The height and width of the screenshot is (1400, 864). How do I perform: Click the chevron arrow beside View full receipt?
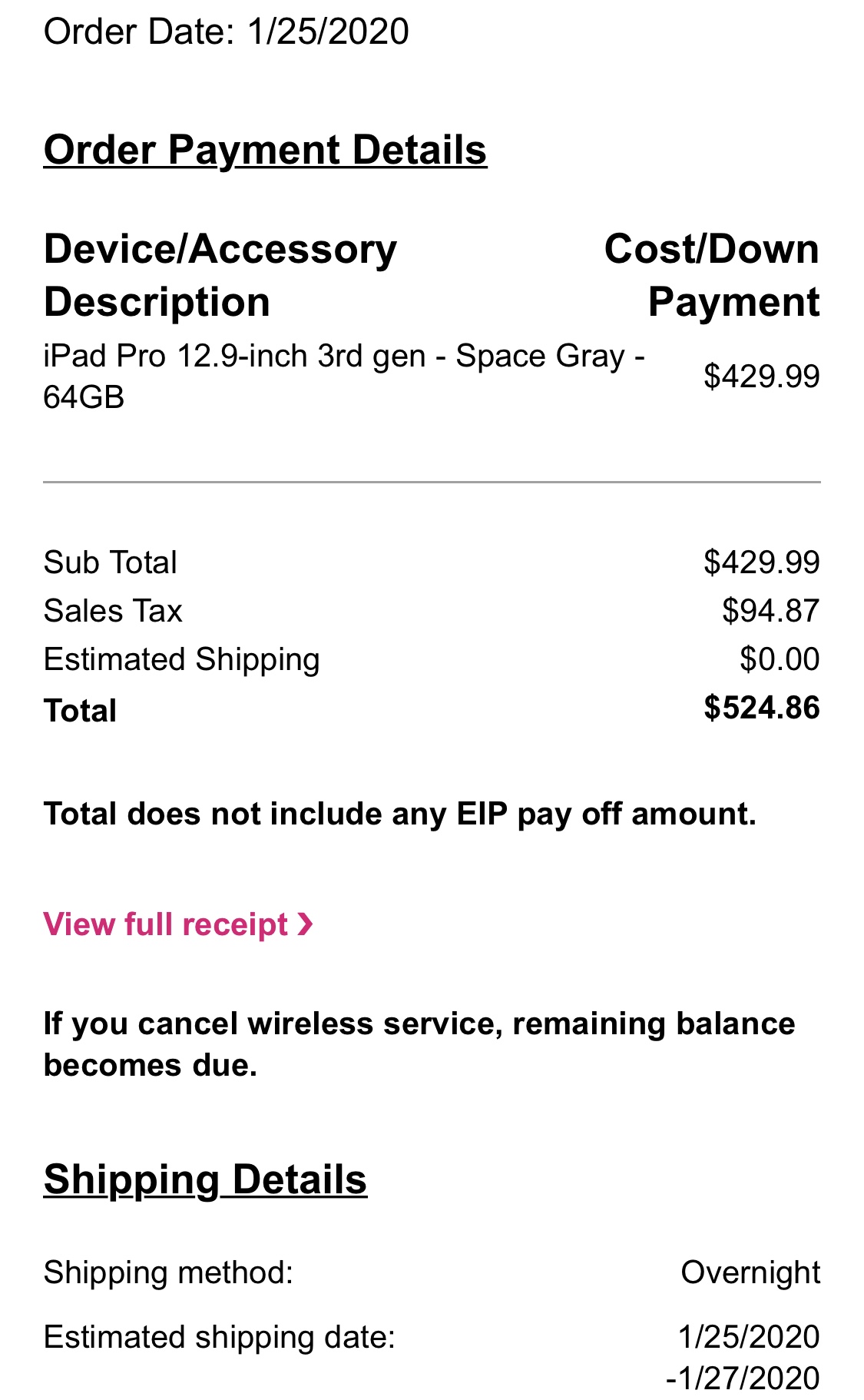pyautogui.click(x=306, y=924)
